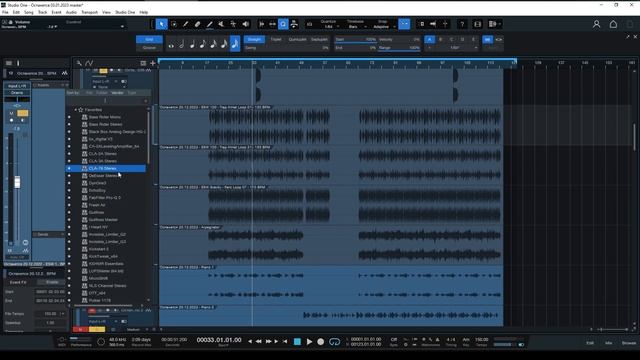
Task: Select the Arrow tool in the toolbar
Action: click(x=162, y=24)
